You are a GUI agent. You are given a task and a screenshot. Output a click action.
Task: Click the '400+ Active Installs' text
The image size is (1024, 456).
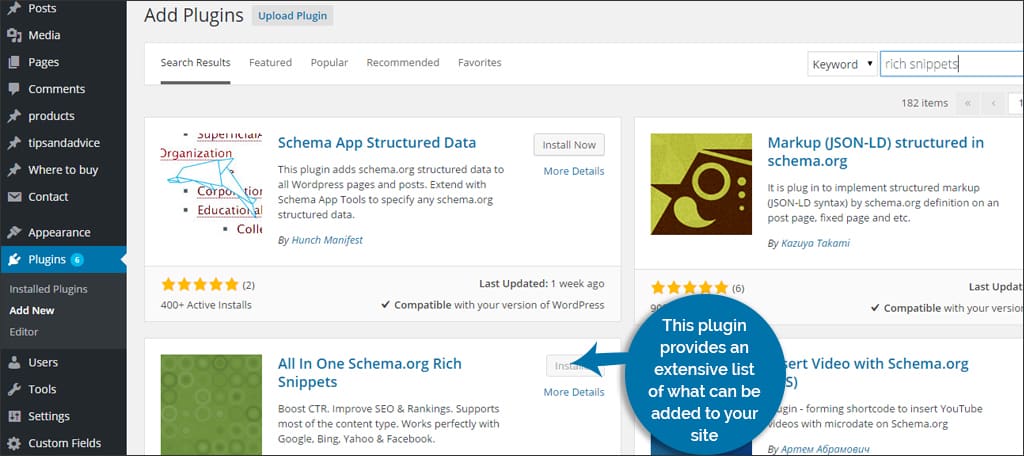(x=206, y=304)
